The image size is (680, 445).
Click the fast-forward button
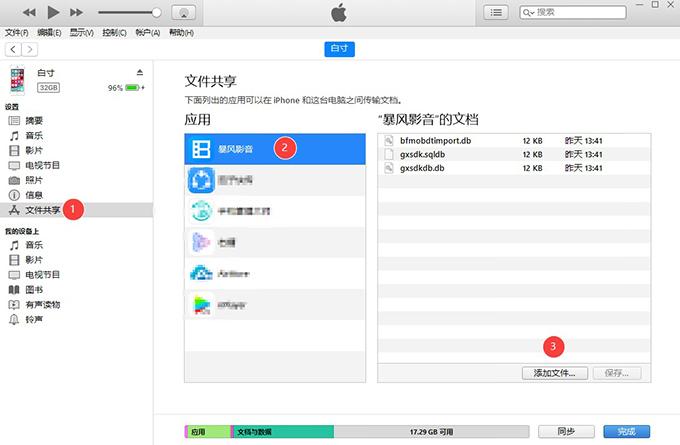[76, 12]
